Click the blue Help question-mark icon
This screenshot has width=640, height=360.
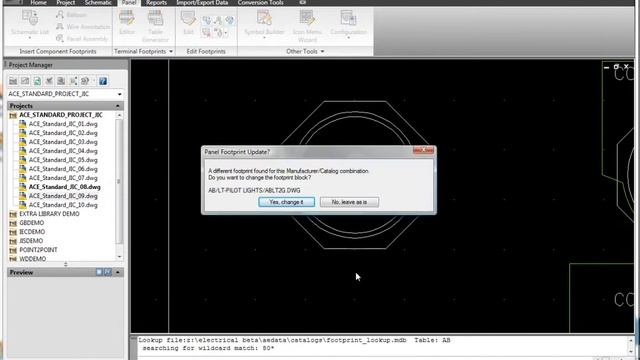(103, 81)
